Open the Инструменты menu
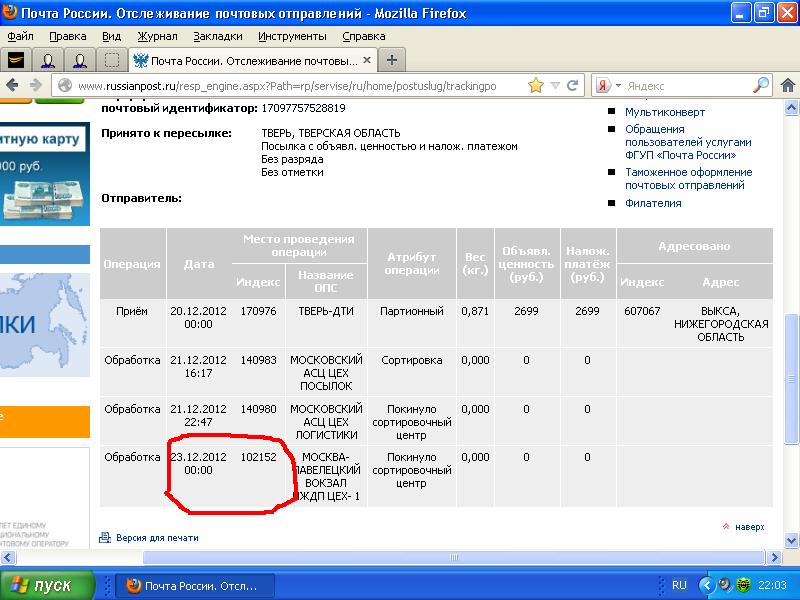800x600 pixels. pyautogui.click(x=292, y=36)
